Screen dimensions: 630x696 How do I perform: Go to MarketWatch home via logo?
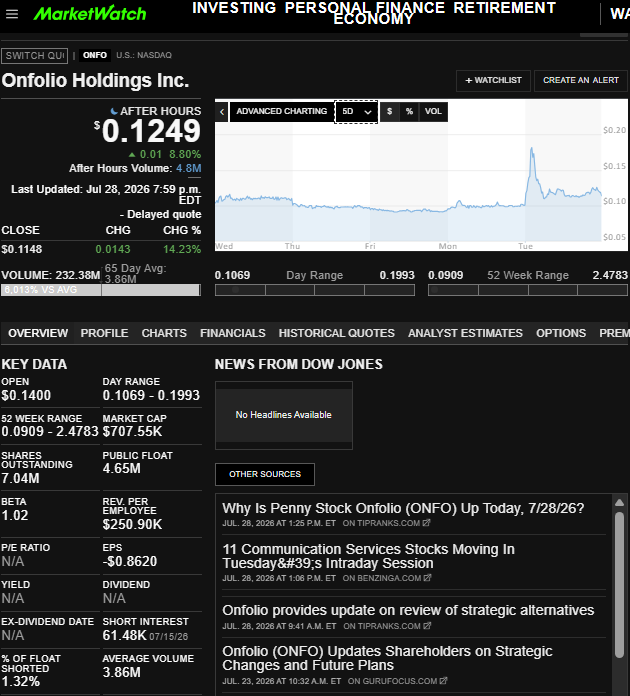pyautogui.click(x=90, y=14)
